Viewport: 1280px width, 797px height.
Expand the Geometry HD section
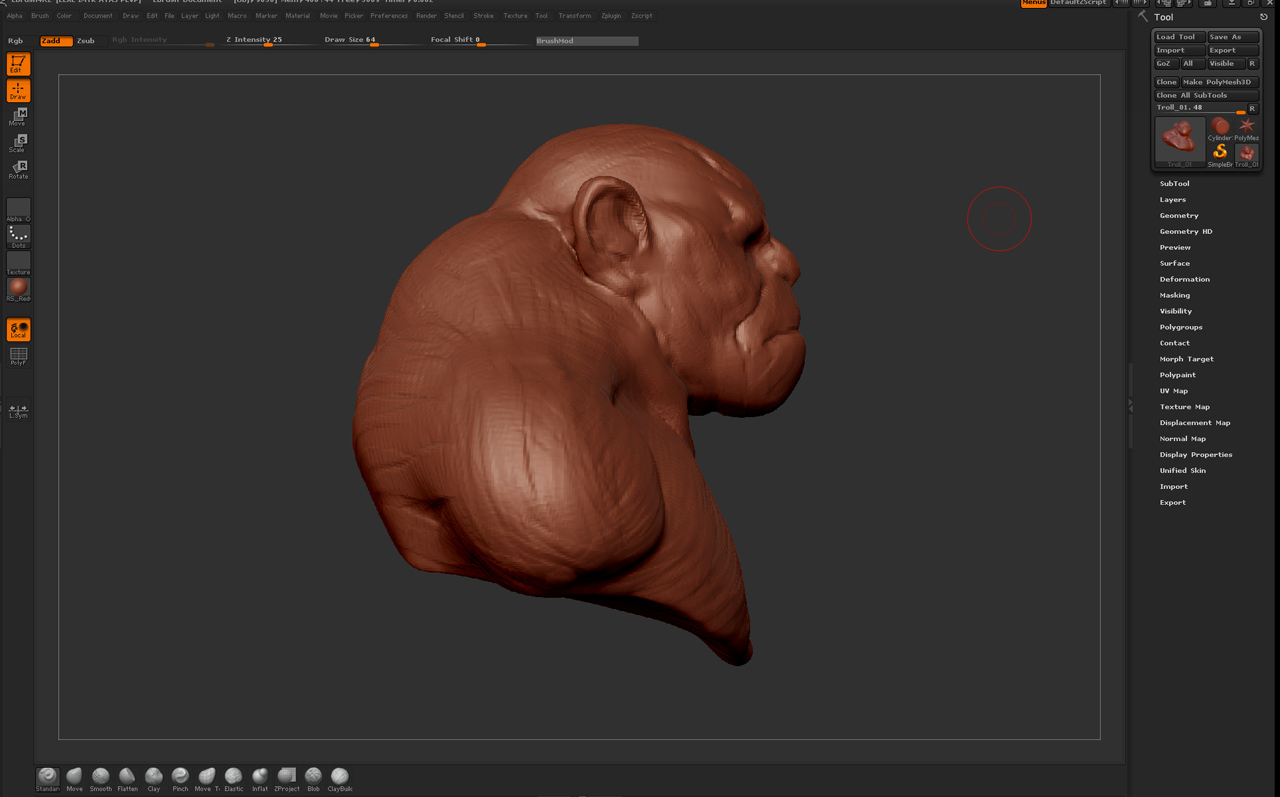point(1186,232)
